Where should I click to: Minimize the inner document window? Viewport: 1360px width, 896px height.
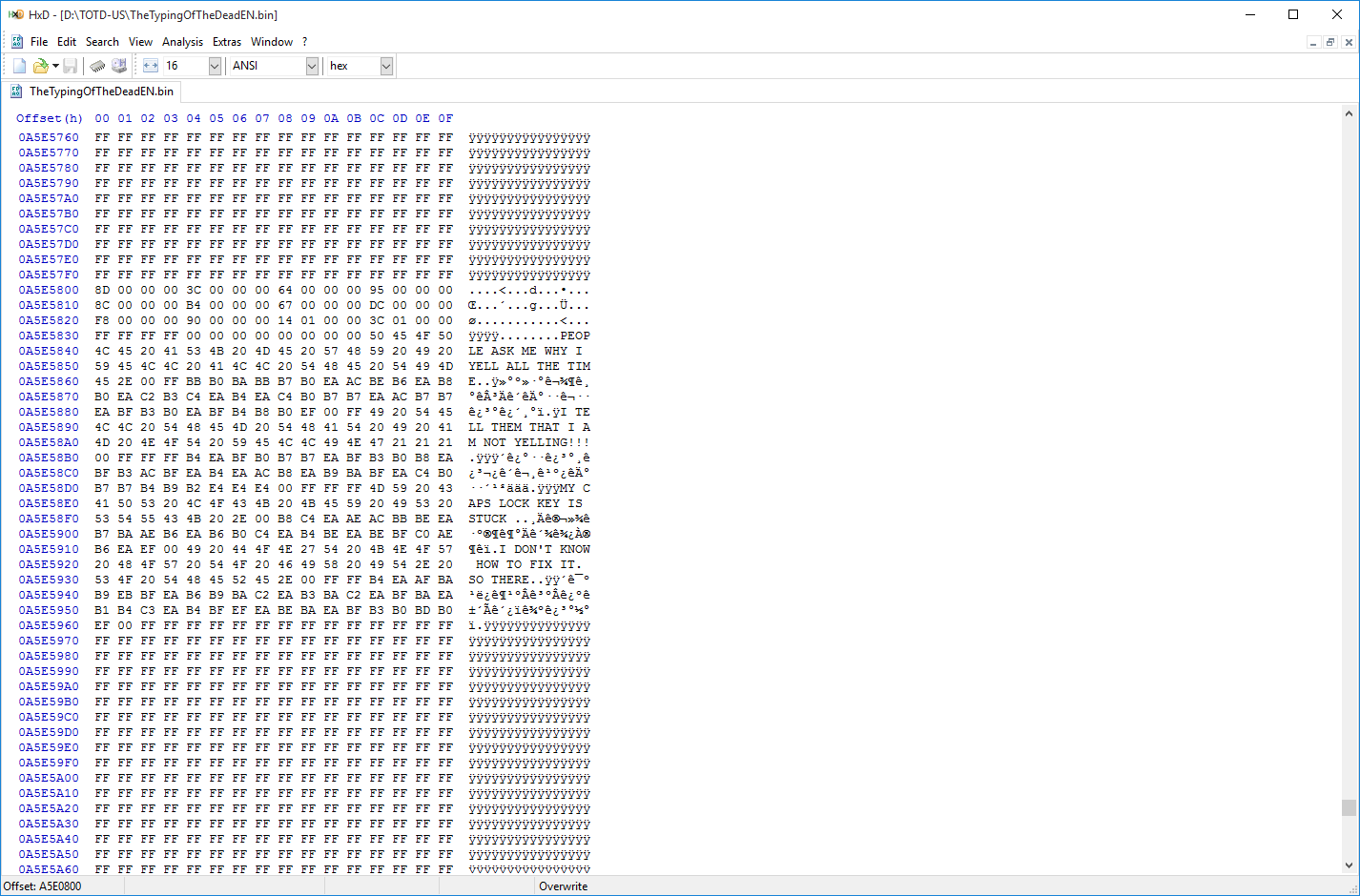tap(1313, 42)
